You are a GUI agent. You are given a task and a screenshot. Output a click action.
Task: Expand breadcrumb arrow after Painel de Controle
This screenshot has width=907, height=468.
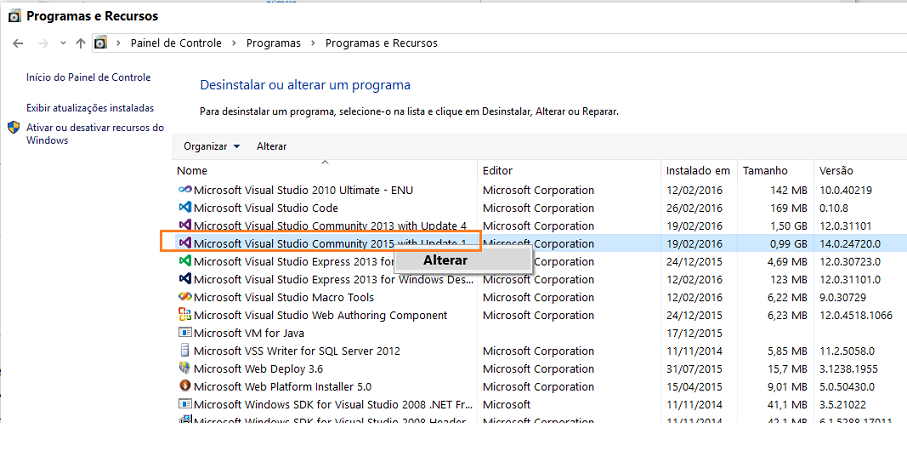click(x=234, y=43)
